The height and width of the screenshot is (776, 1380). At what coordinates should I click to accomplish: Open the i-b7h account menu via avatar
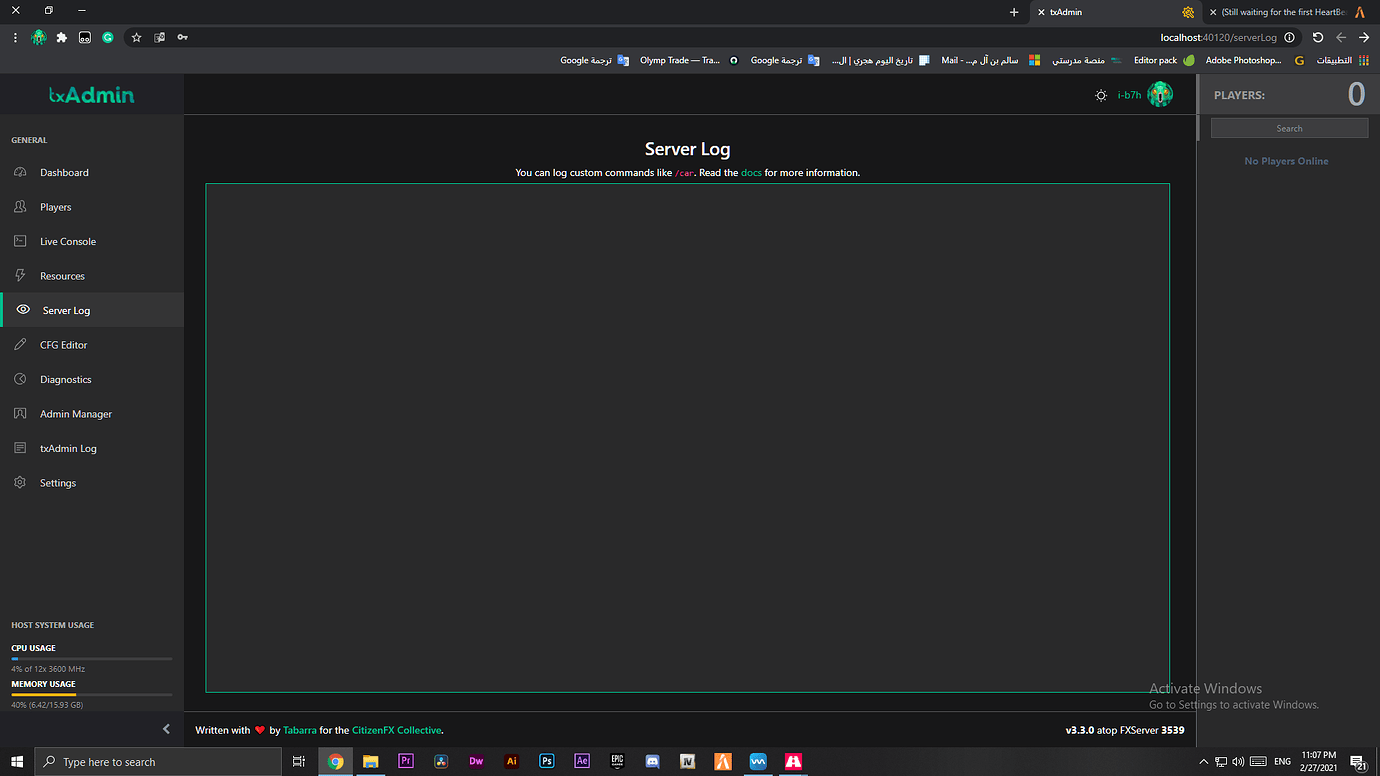coord(1160,94)
